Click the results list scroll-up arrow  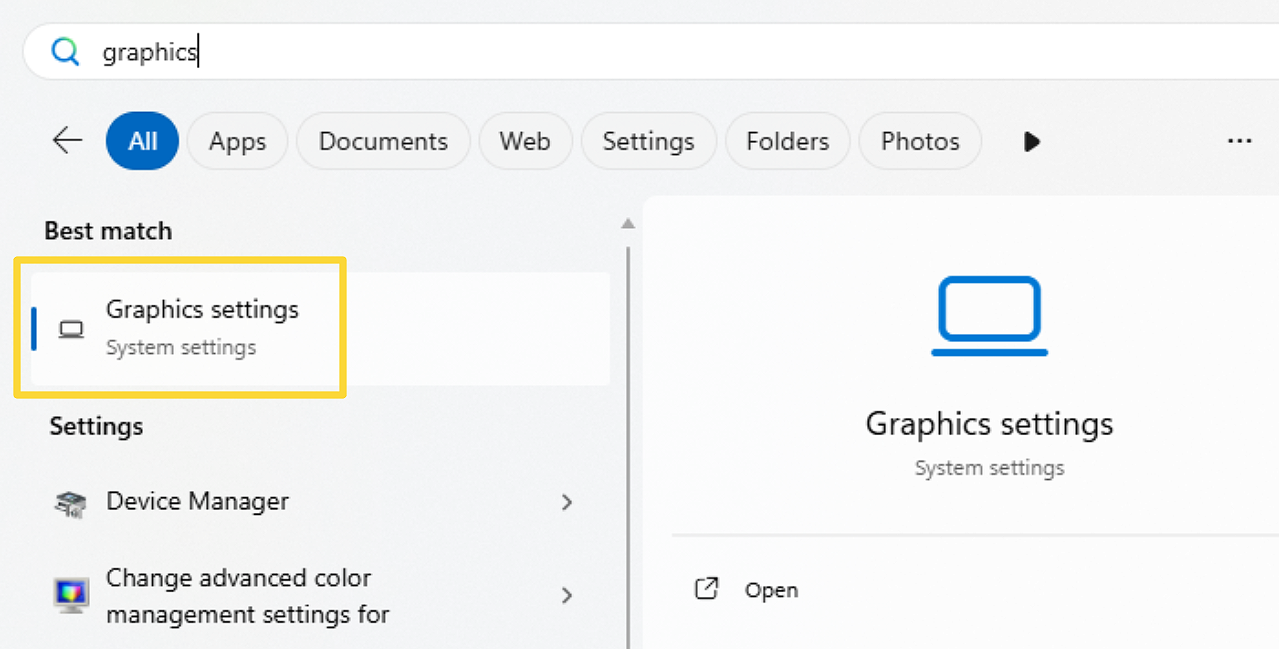pyautogui.click(x=628, y=223)
